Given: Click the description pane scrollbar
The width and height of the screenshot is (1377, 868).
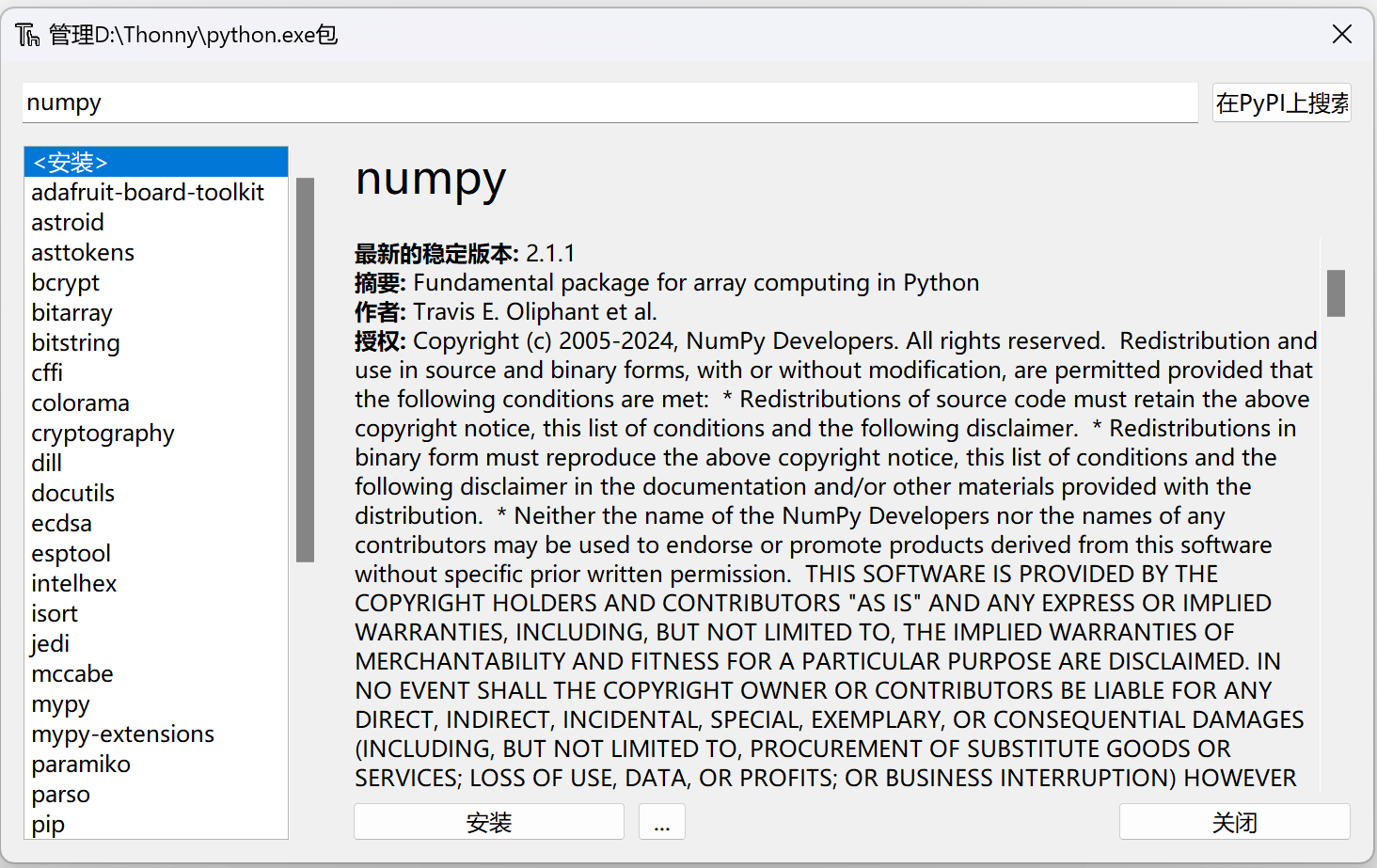Looking at the screenshot, I should tap(1337, 292).
